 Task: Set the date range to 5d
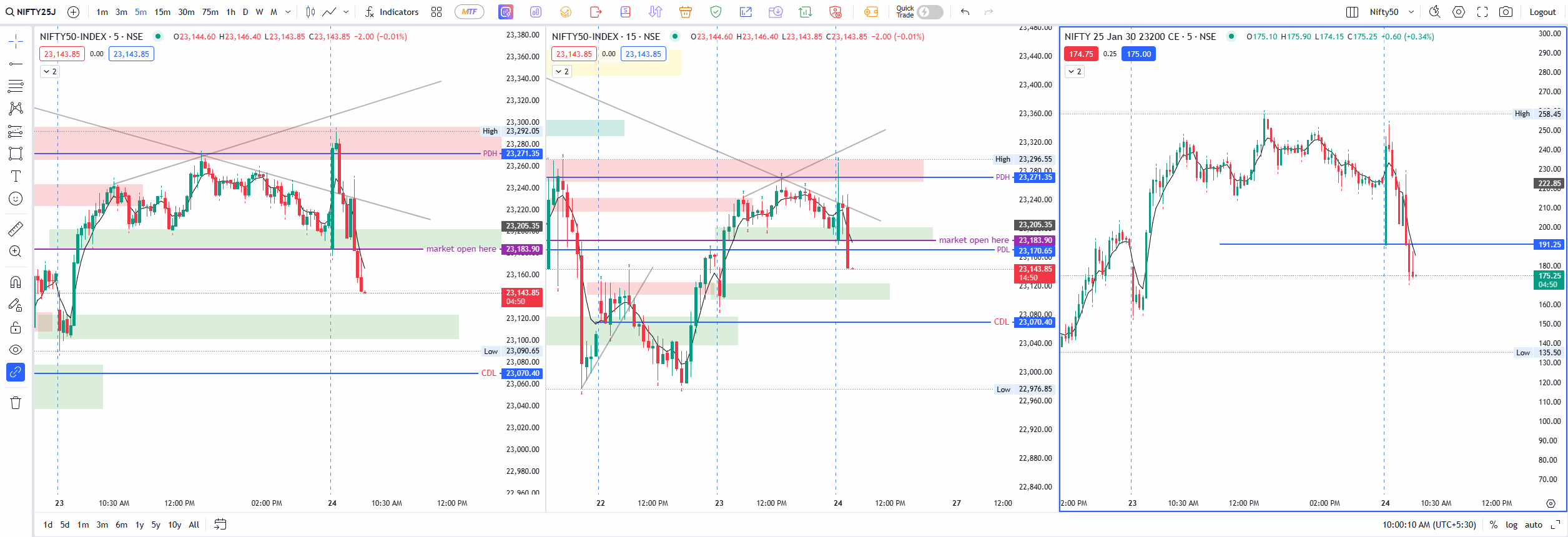click(x=65, y=525)
